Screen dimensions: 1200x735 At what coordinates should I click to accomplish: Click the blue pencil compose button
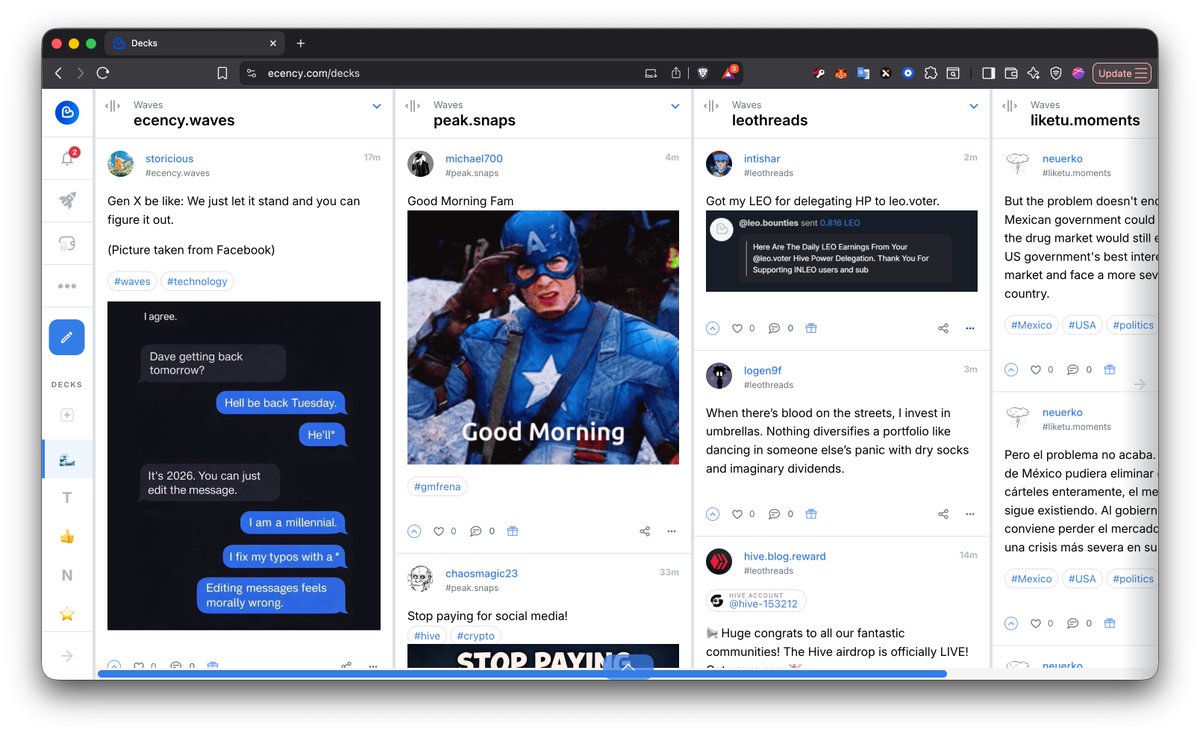[67, 338]
